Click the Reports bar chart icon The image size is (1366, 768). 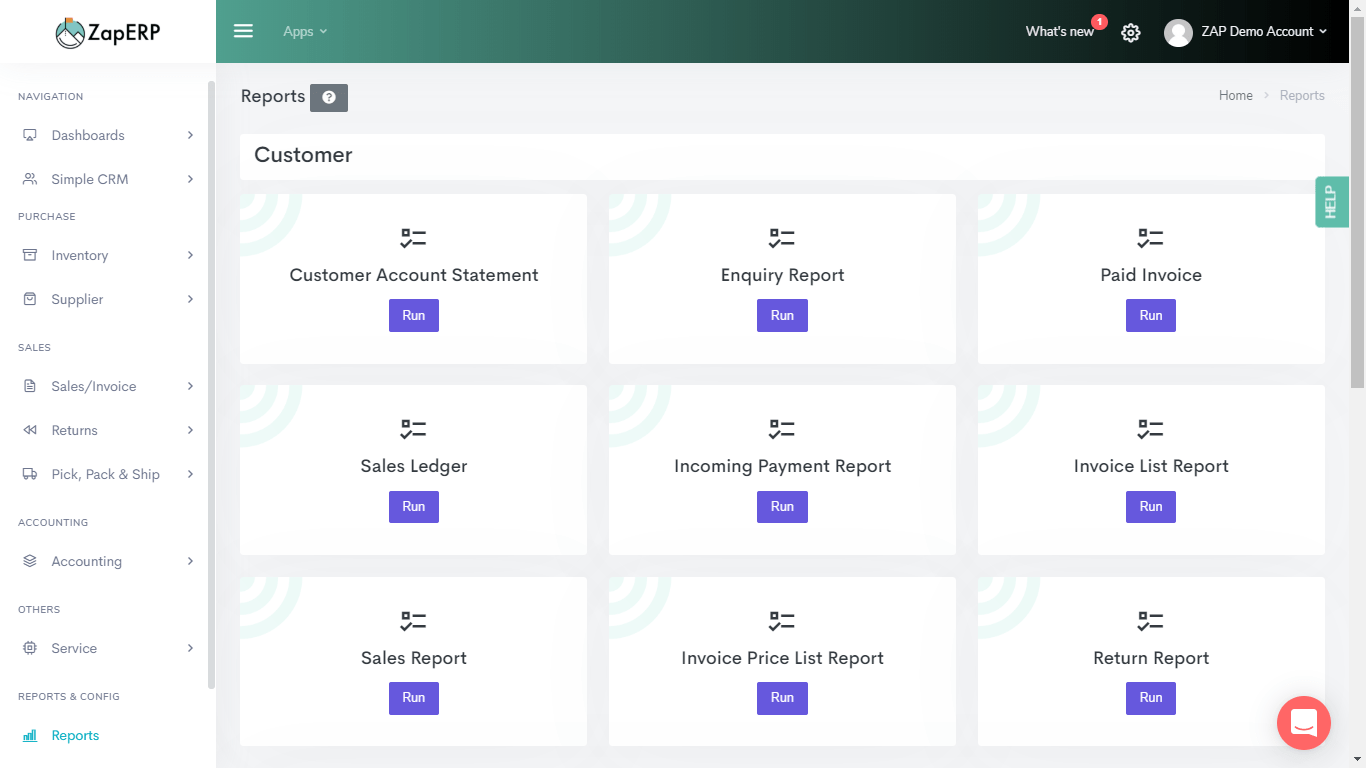[30, 735]
